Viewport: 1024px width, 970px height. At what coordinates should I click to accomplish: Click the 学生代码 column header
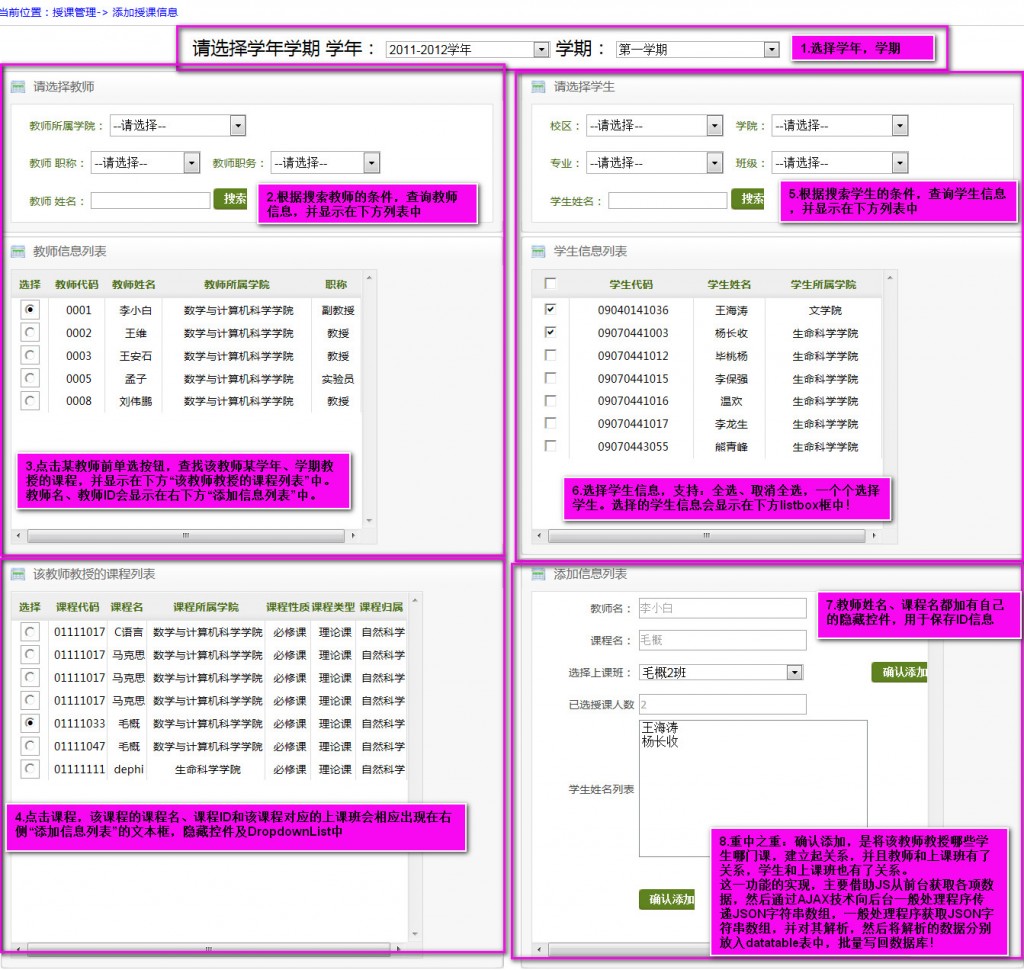pos(631,284)
